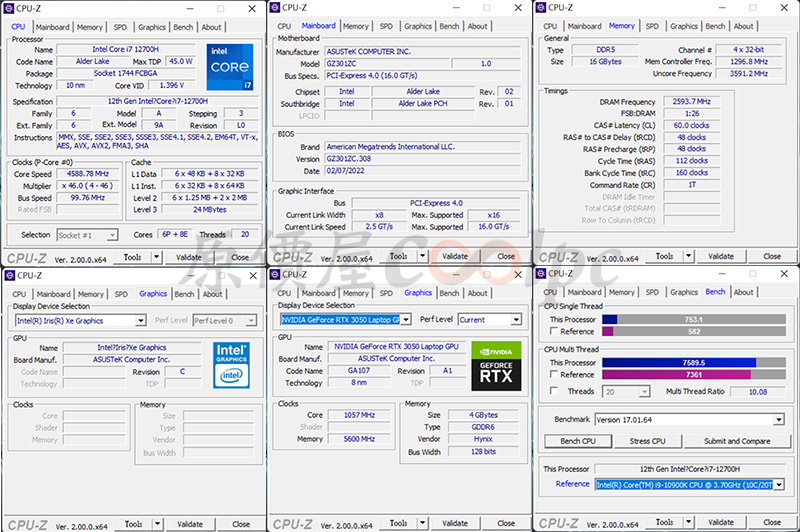Click CPU-Z app icon in Mainboard window title
Viewport: 800px width, 532px height.
275,7
